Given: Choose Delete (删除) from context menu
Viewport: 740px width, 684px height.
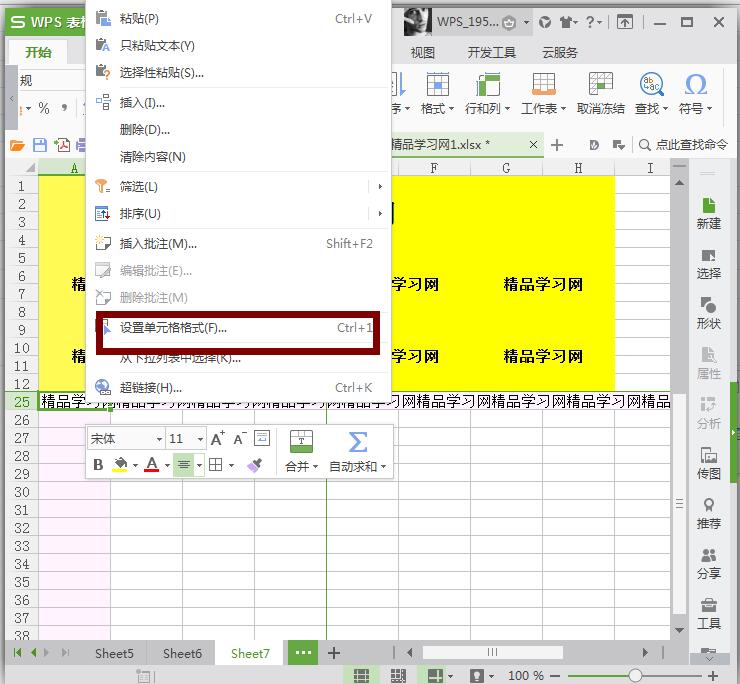Looking at the screenshot, I should (238, 129).
